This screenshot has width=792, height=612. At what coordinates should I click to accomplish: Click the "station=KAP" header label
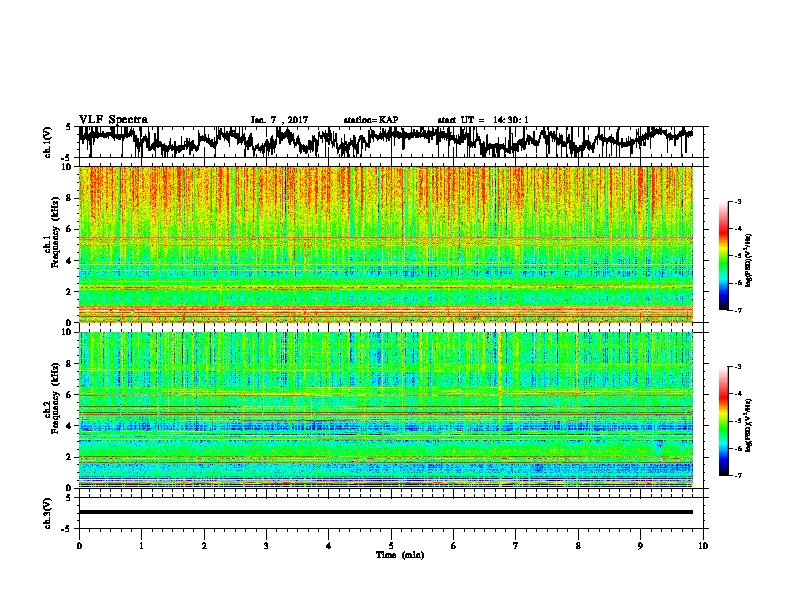370,120
